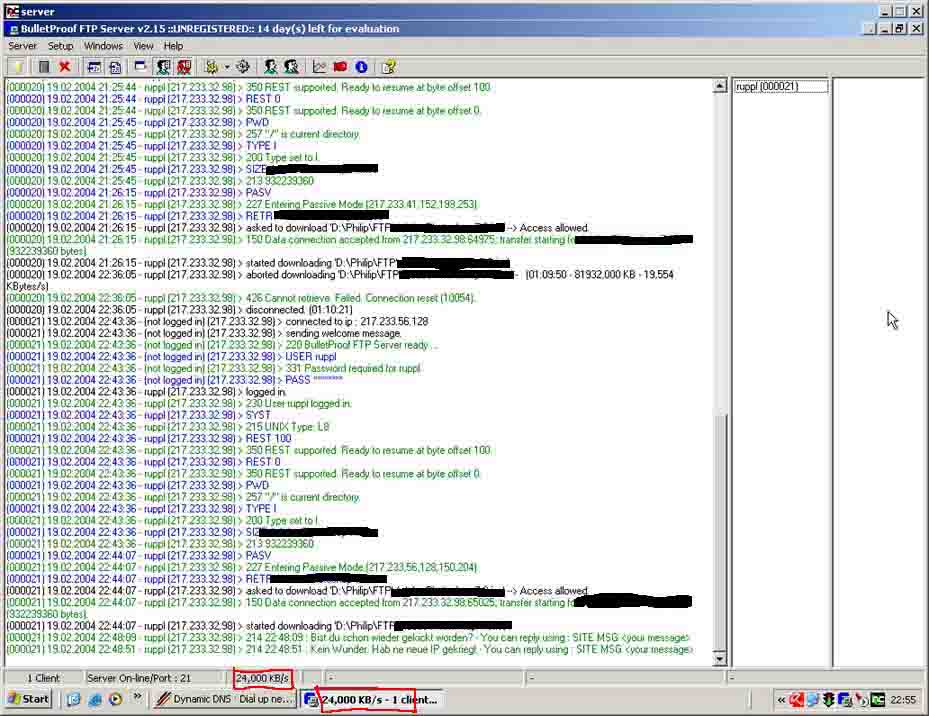Click the go online lightbulb toolbar icon
This screenshot has height=716, width=929.
pyautogui.click(x=18, y=66)
